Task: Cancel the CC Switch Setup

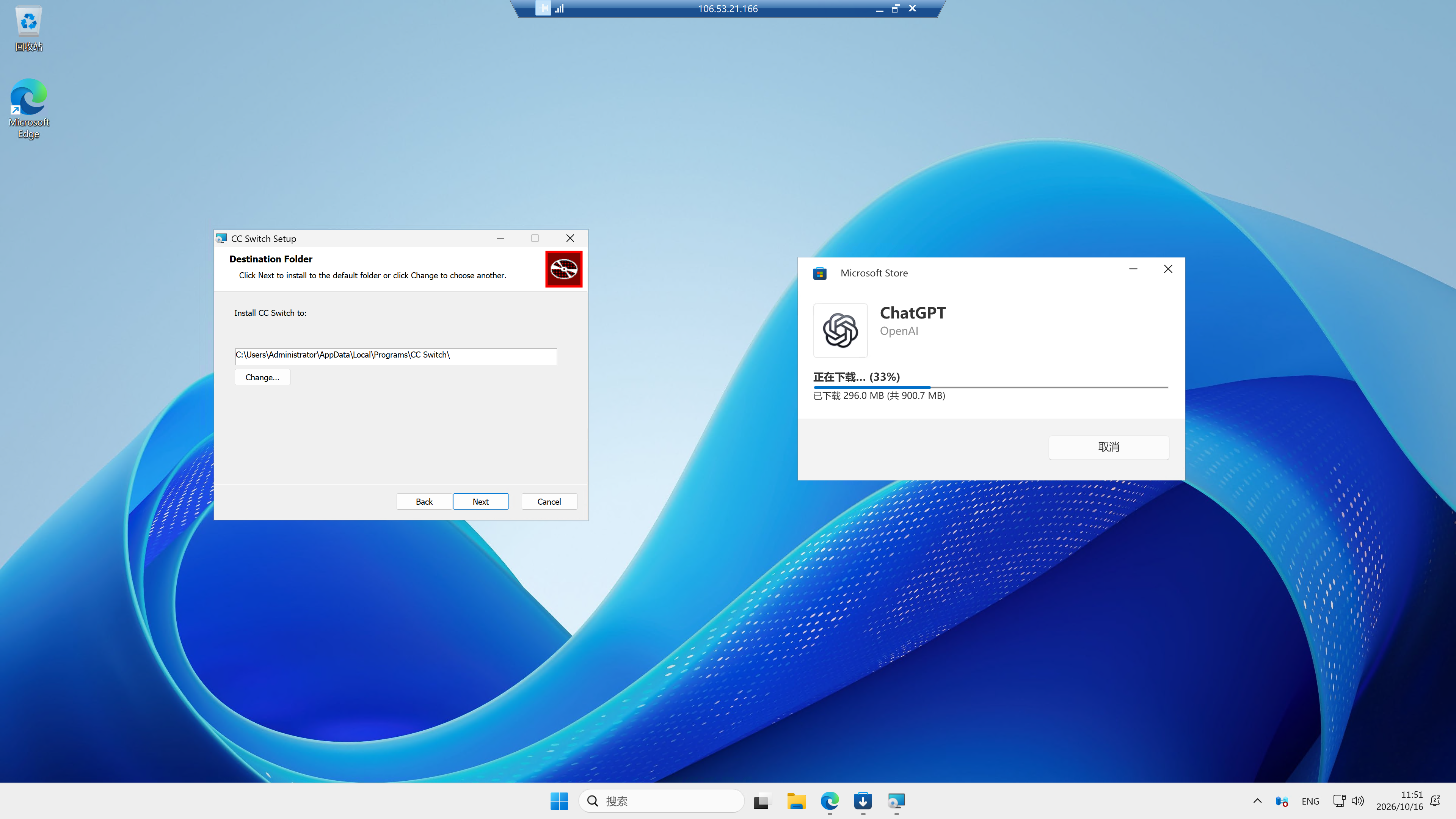Action: pyautogui.click(x=549, y=501)
